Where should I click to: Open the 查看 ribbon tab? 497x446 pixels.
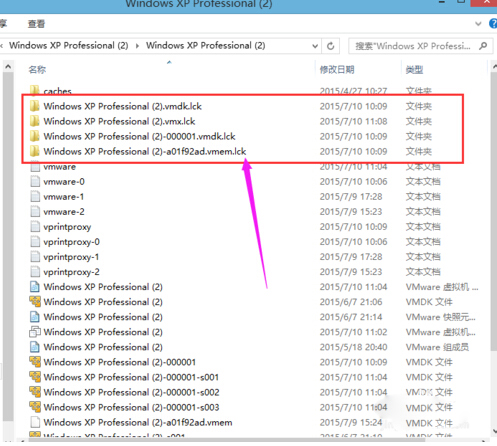pyautogui.click(x=36, y=24)
